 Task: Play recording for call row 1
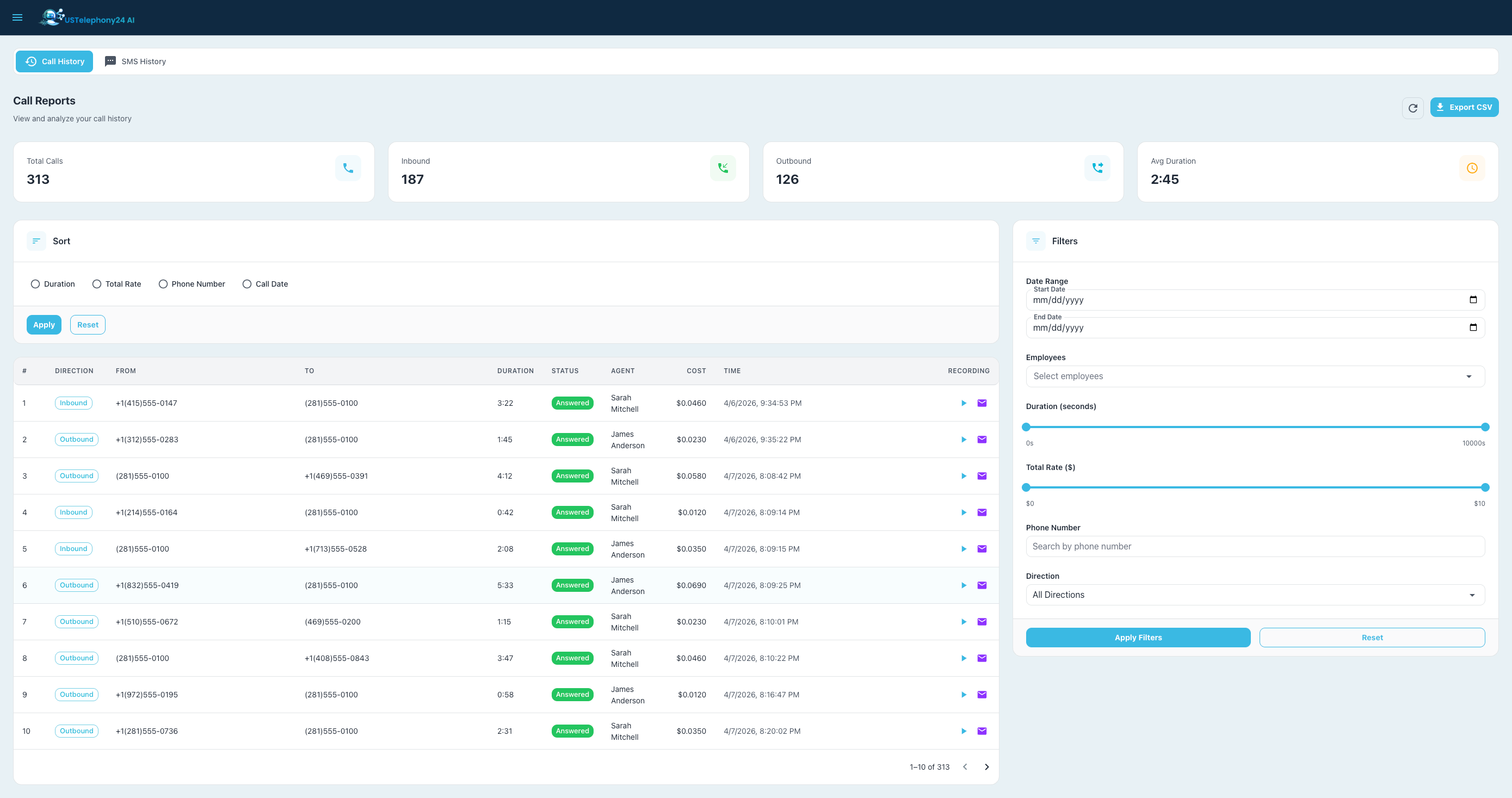click(964, 403)
